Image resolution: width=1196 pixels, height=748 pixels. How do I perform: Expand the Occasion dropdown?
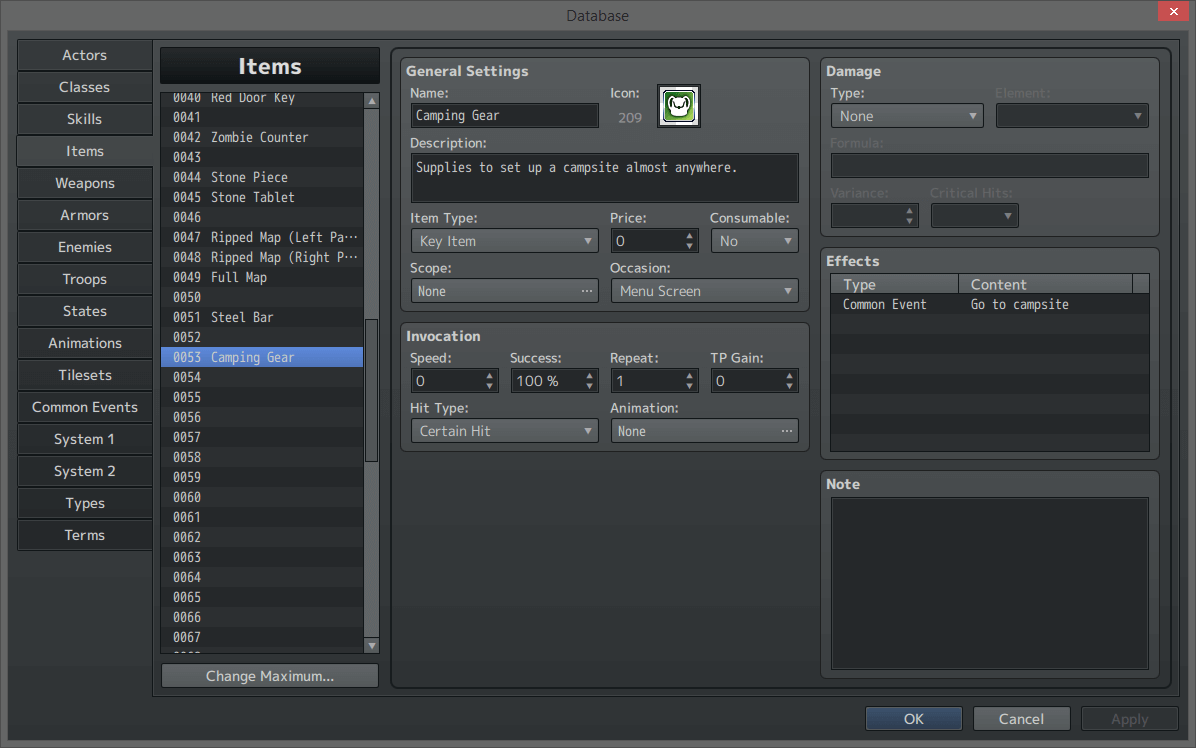click(x=704, y=291)
